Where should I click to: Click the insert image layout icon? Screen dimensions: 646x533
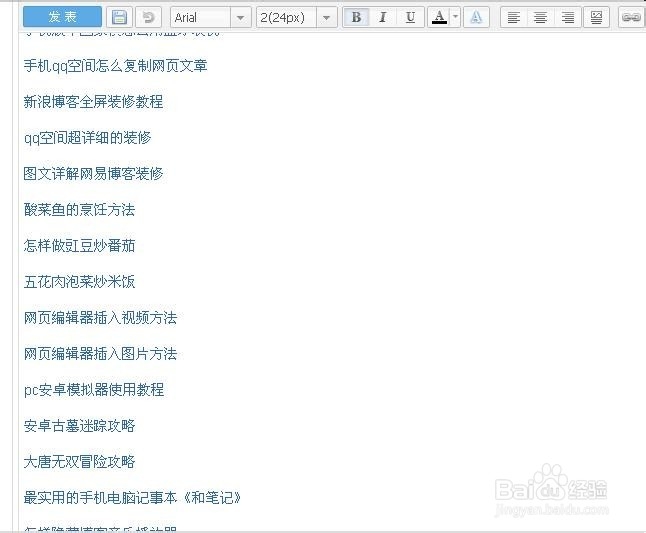point(596,17)
